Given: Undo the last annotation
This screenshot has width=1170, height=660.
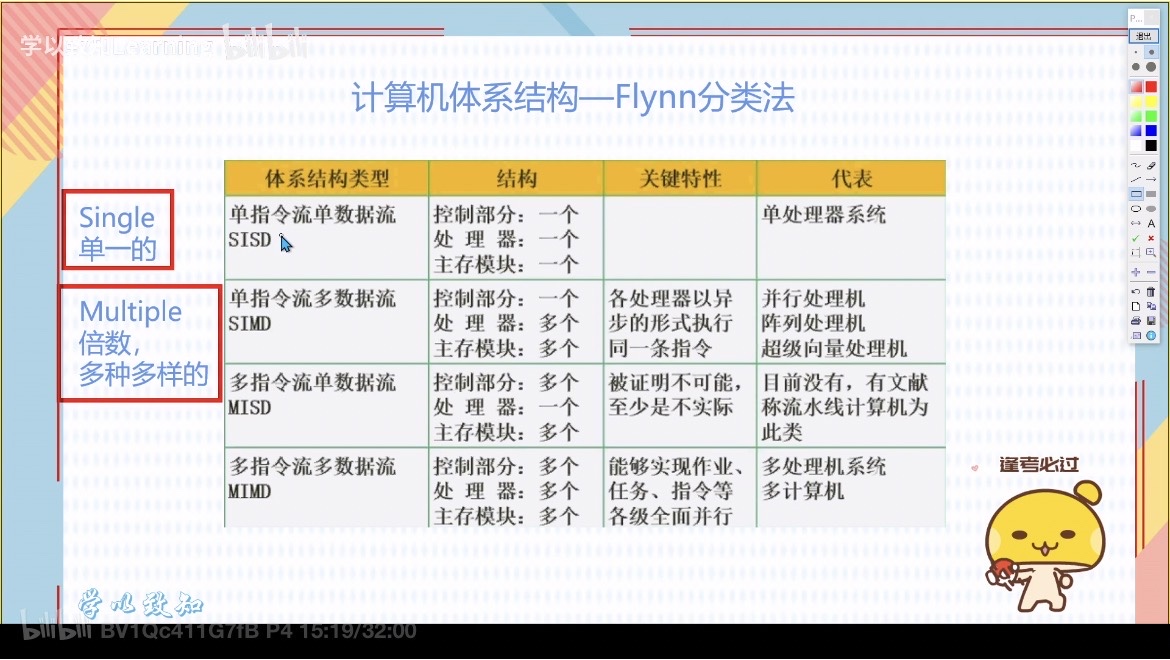Looking at the screenshot, I should (1135, 291).
